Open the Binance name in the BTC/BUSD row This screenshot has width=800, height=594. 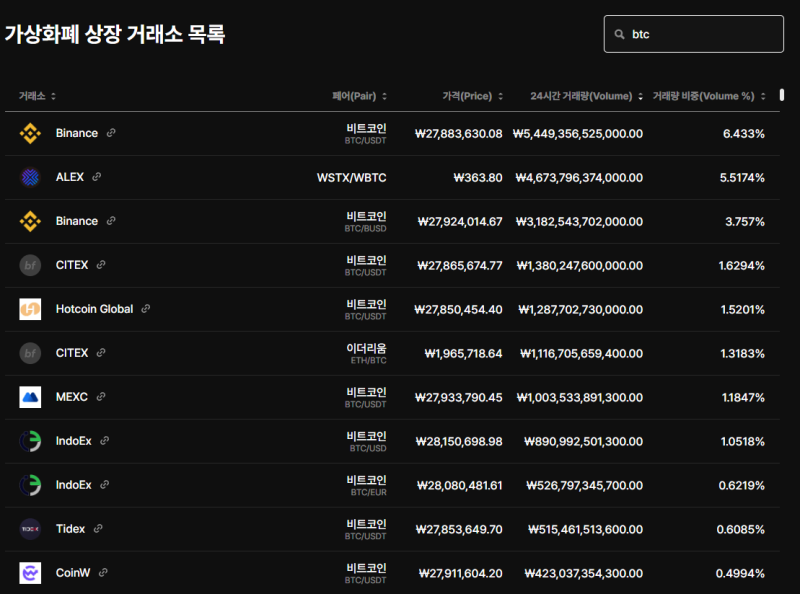click(x=77, y=221)
